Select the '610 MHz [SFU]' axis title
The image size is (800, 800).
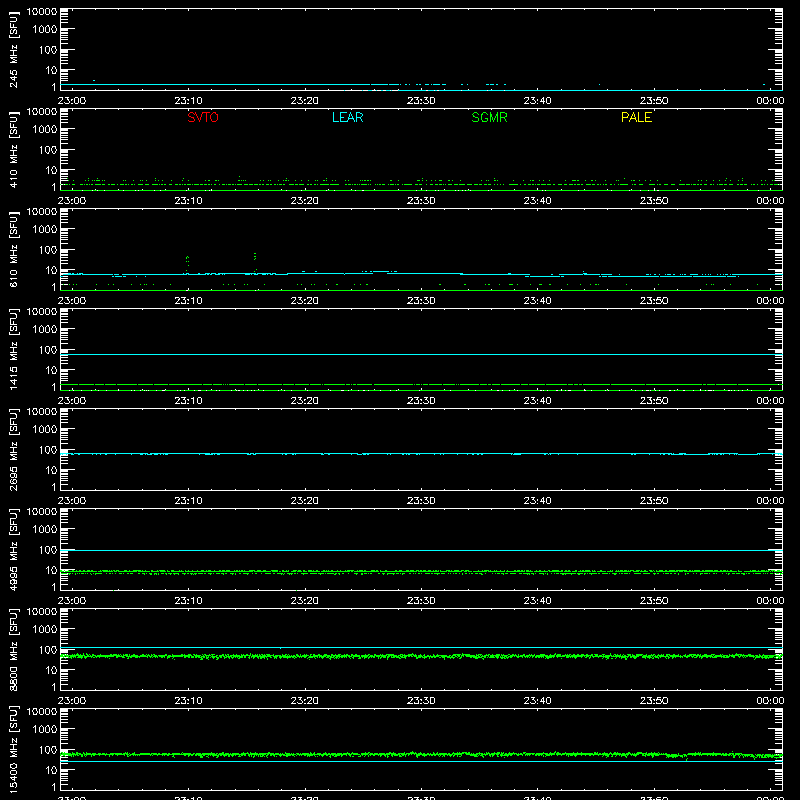tap(13, 249)
